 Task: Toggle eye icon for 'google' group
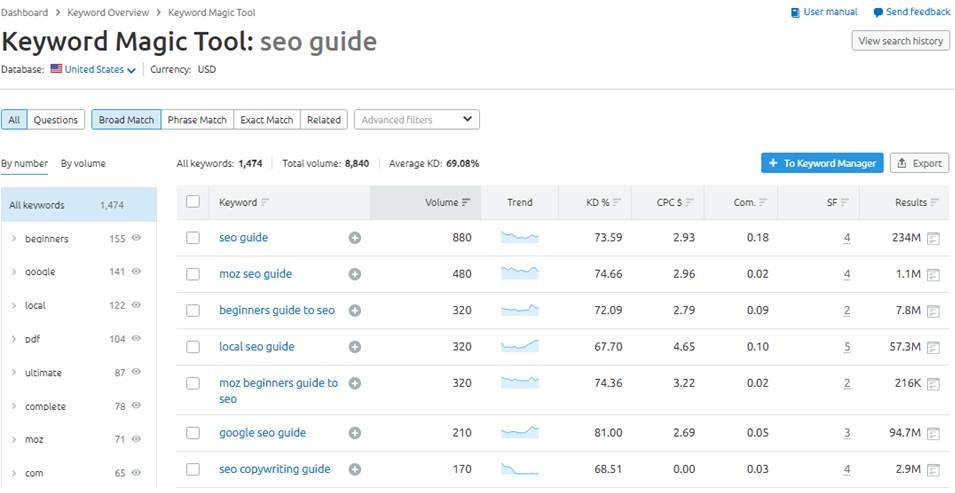[x=136, y=271]
